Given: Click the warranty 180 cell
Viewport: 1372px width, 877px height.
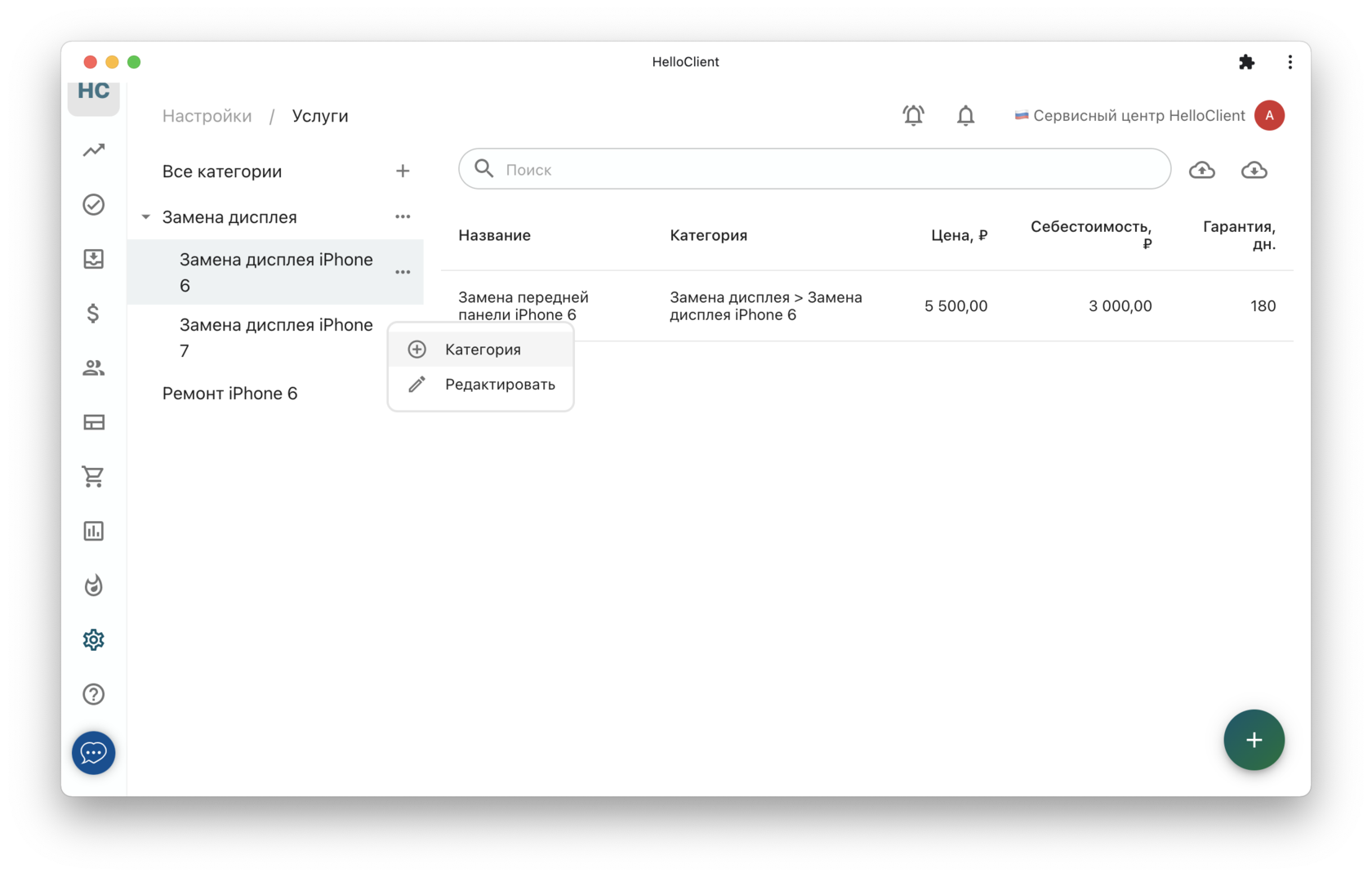Looking at the screenshot, I should click(x=1263, y=306).
